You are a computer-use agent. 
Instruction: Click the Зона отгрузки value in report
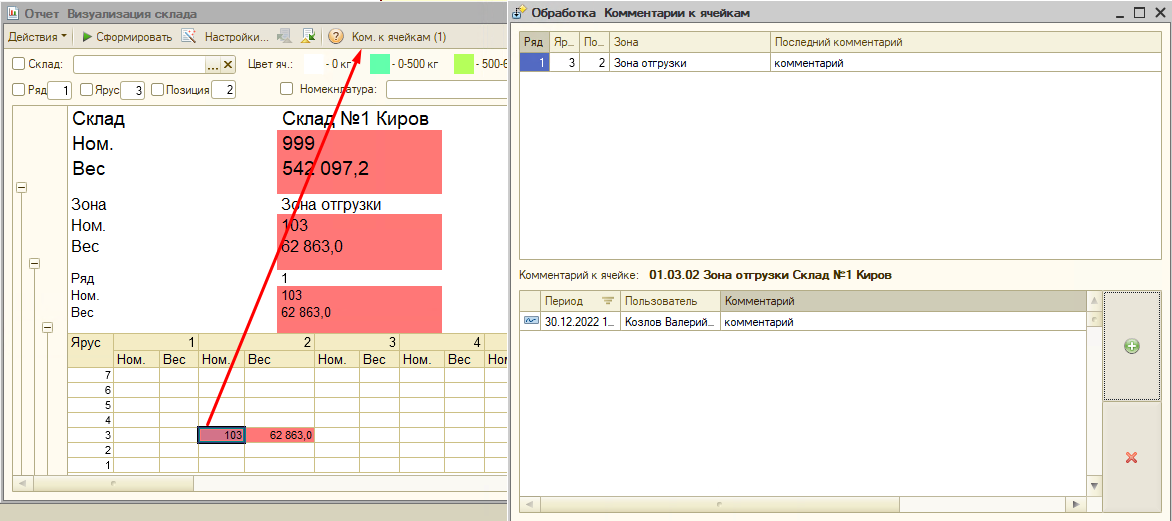coord(331,205)
